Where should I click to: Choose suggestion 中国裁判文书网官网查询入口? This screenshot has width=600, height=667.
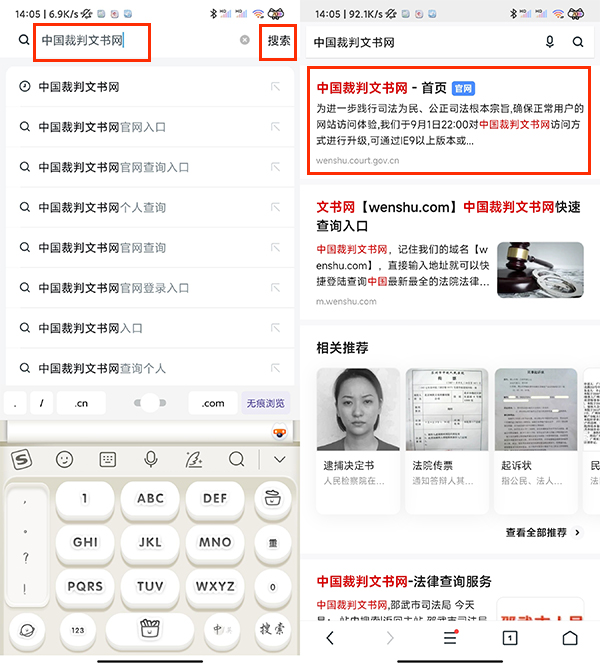(150, 167)
